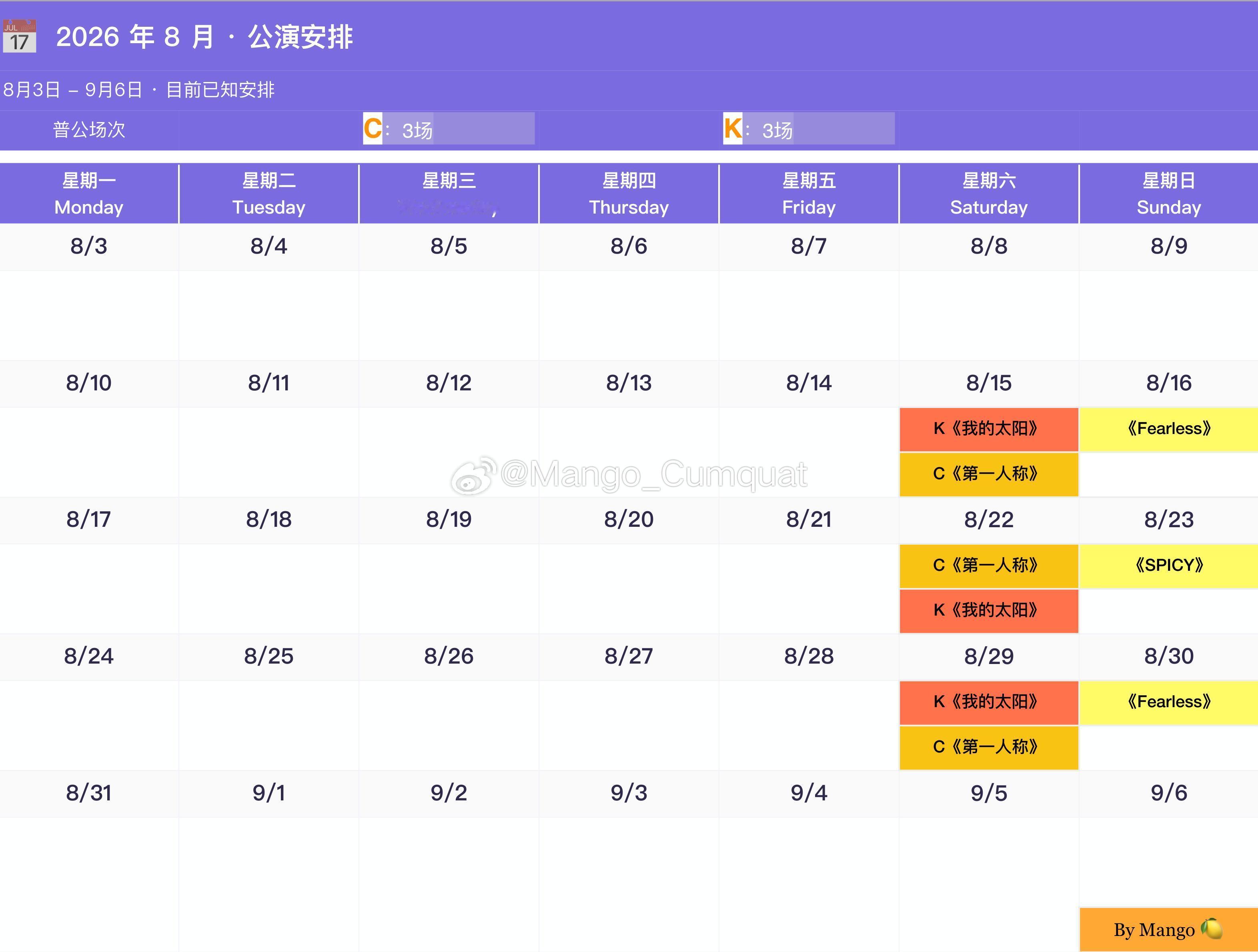Click the calendar icon beside the title

(x=19, y=36)
